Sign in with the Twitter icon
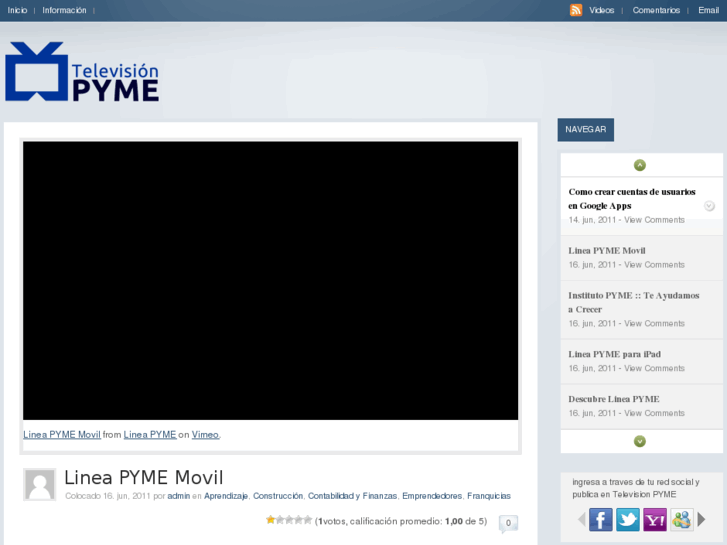This screenshot has width=727, height=545. coord(627,519)
